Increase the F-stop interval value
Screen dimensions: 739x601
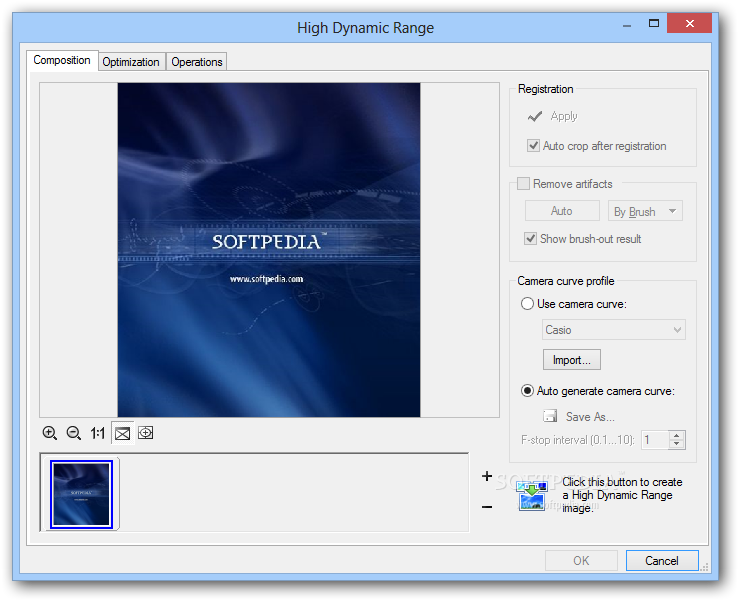pos(677,436)
